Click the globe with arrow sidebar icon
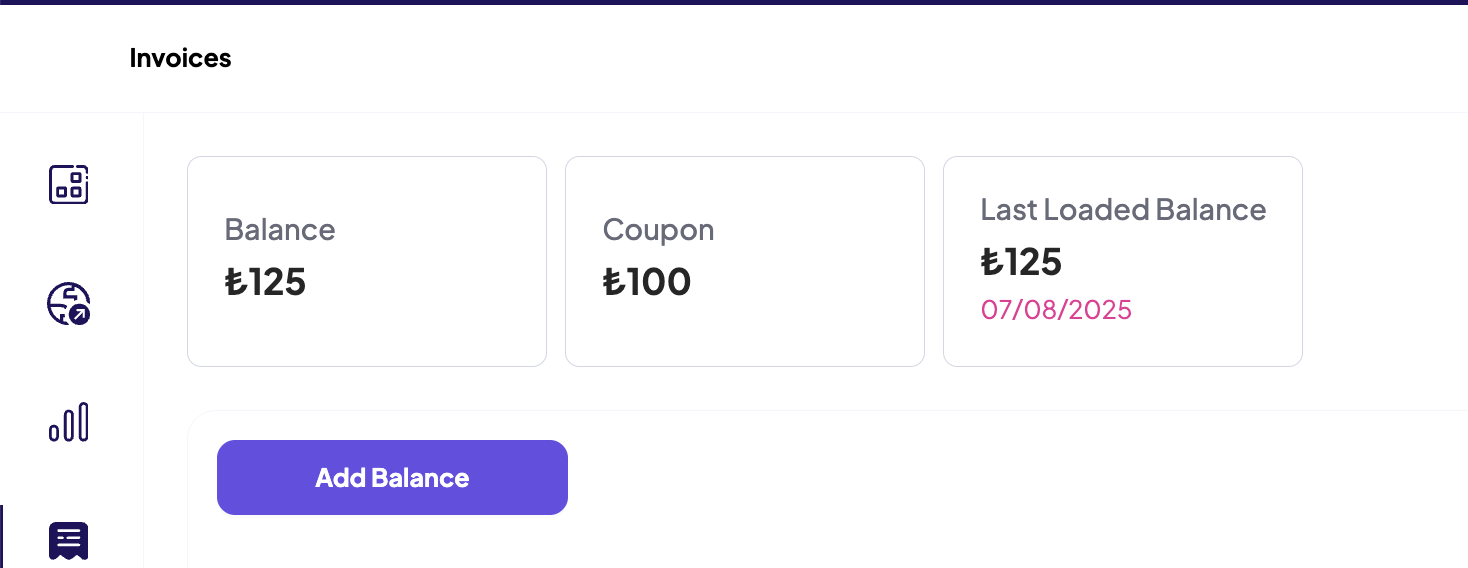 [69, 304]
